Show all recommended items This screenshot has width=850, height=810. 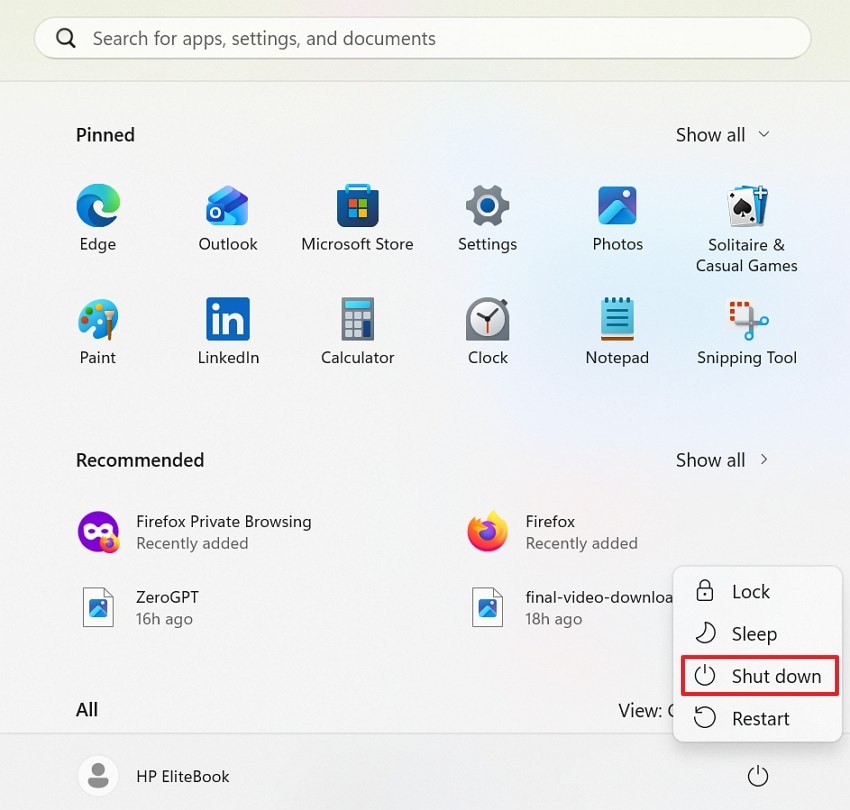pyautogui.click(x=722, y=460)
